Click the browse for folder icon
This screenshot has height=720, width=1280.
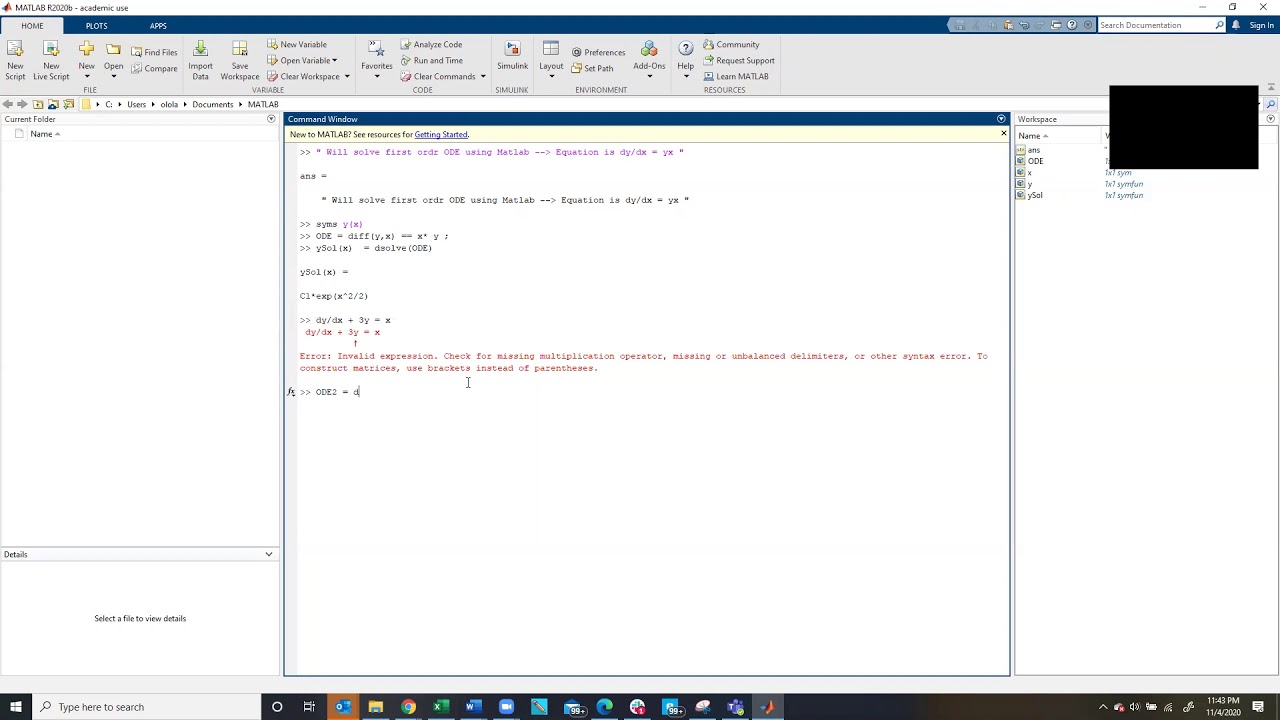coord(53,104)
